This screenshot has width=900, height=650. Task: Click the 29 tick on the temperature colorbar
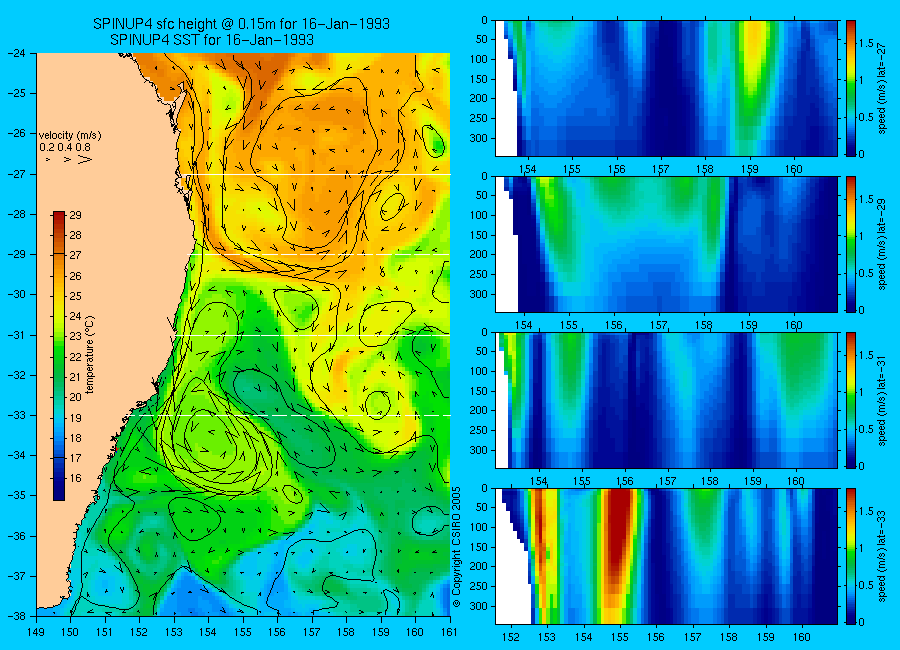(75, 215)
